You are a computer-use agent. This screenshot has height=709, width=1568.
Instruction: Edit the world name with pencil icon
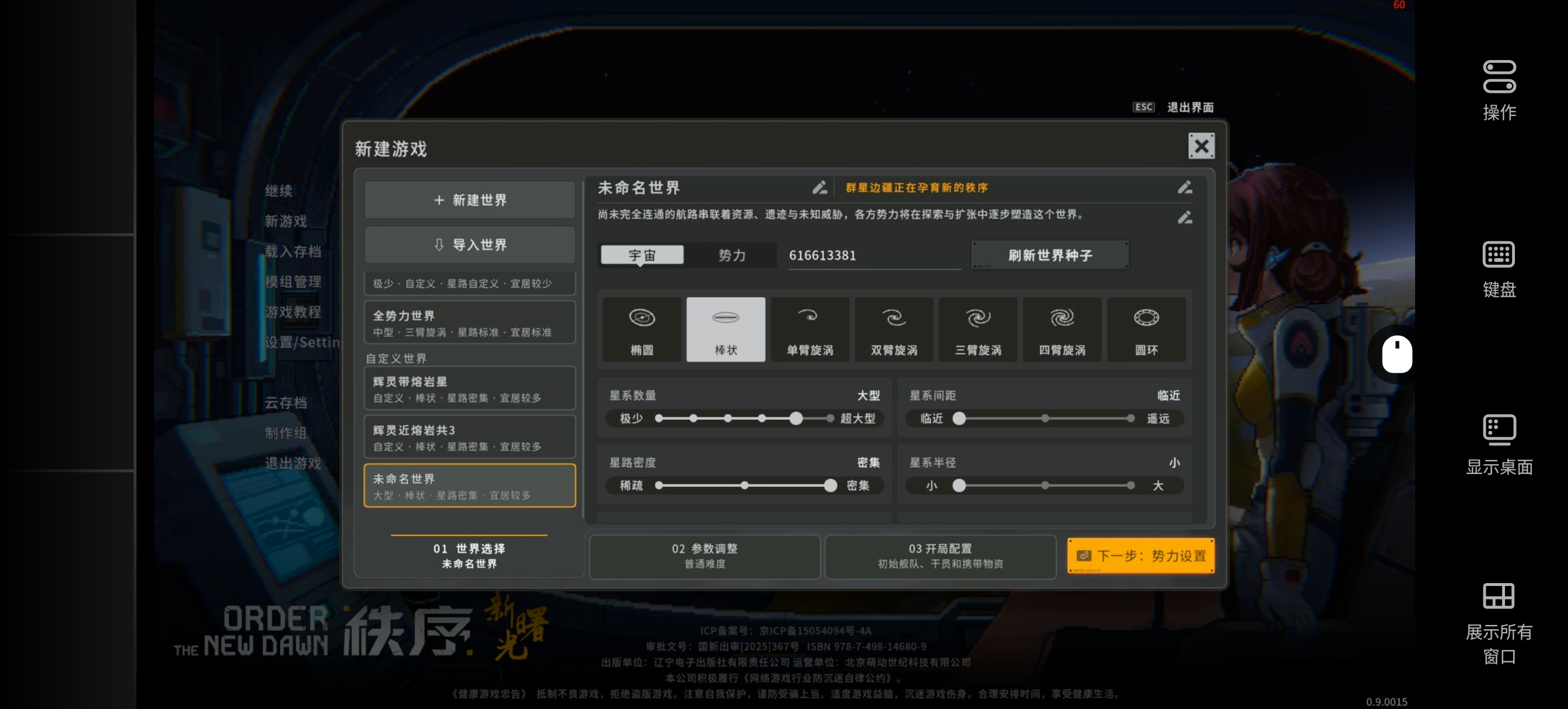tap(820, 187)
